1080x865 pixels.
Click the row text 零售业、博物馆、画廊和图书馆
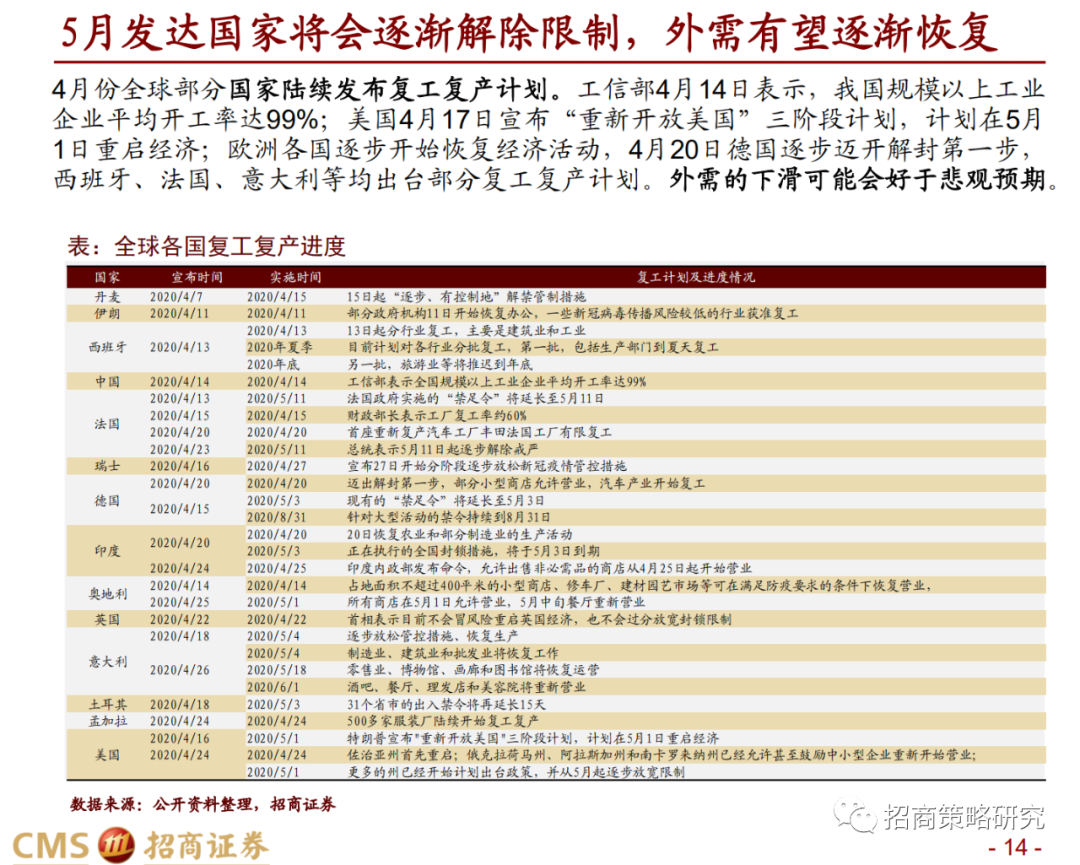(473, 669)
